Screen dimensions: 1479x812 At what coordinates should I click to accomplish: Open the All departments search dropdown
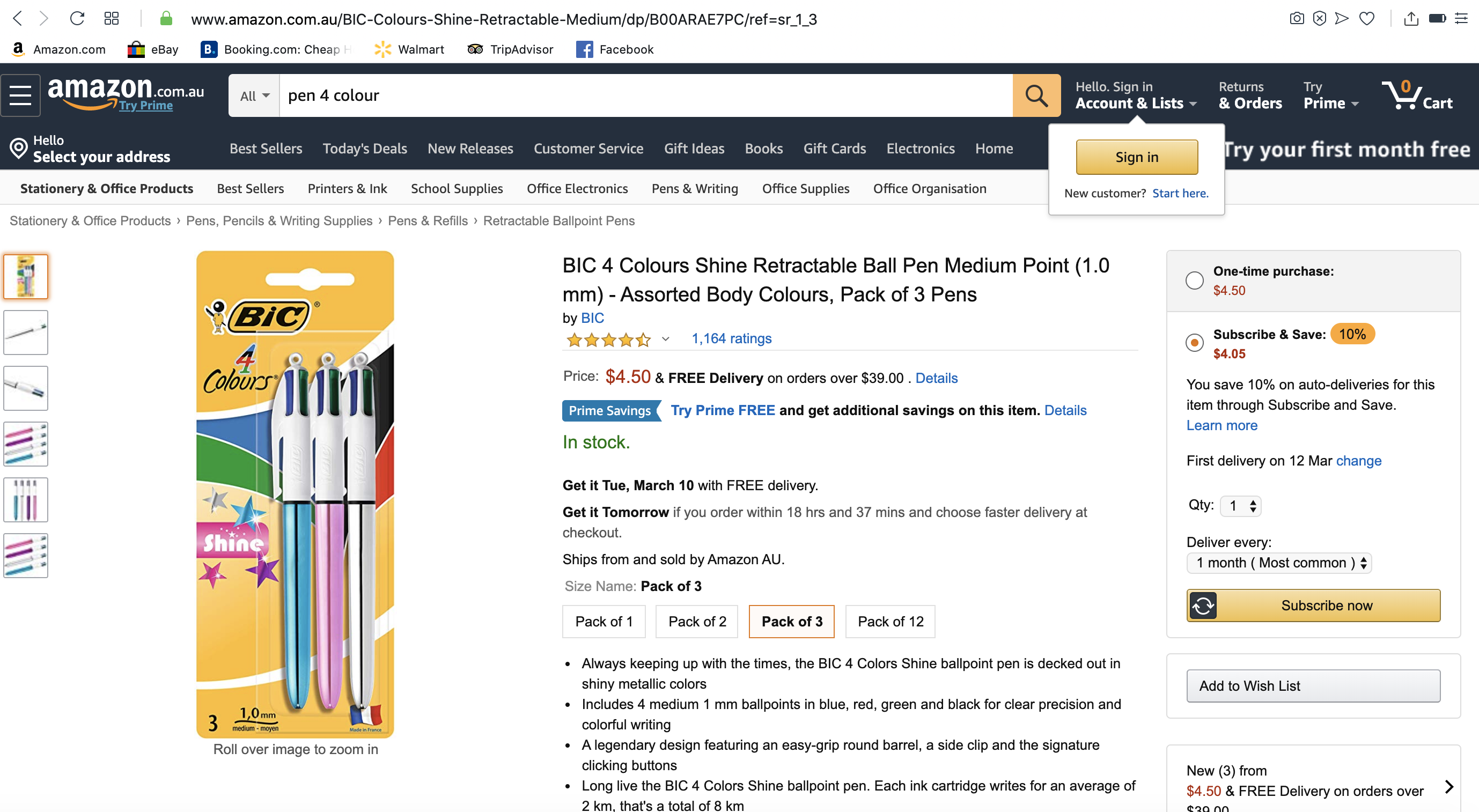[254, 96]
